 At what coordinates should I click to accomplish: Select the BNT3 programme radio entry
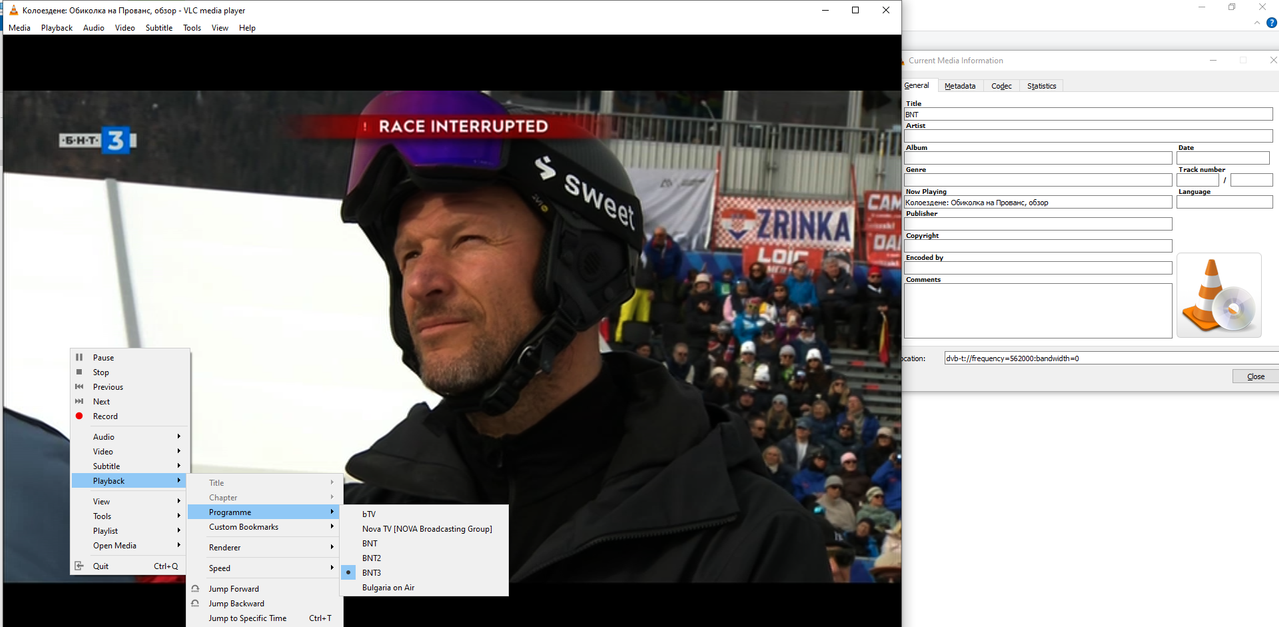coord(424,573)
